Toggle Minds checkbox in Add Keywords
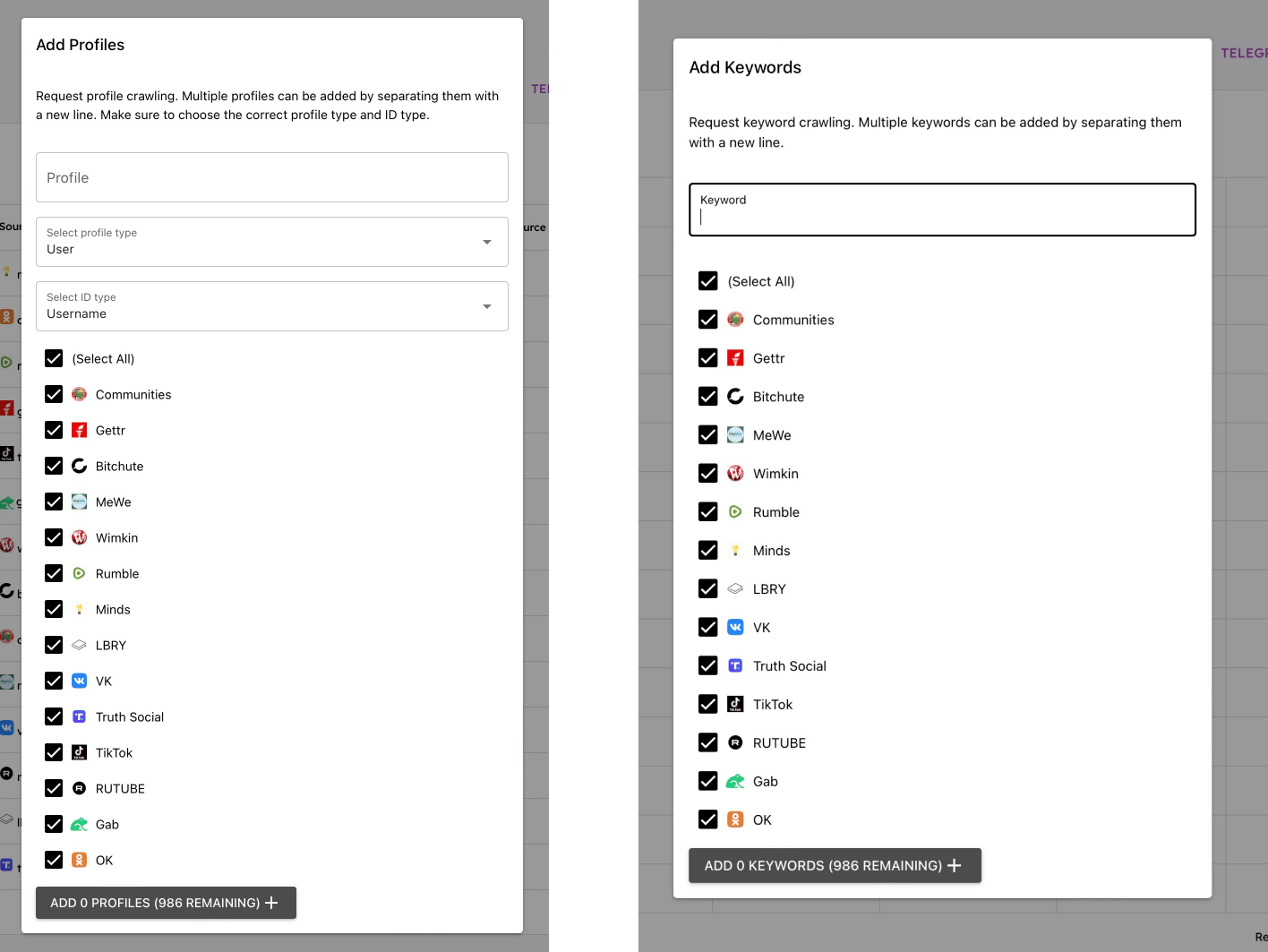Screen dimensions: 1268x952 pos(708,550)
